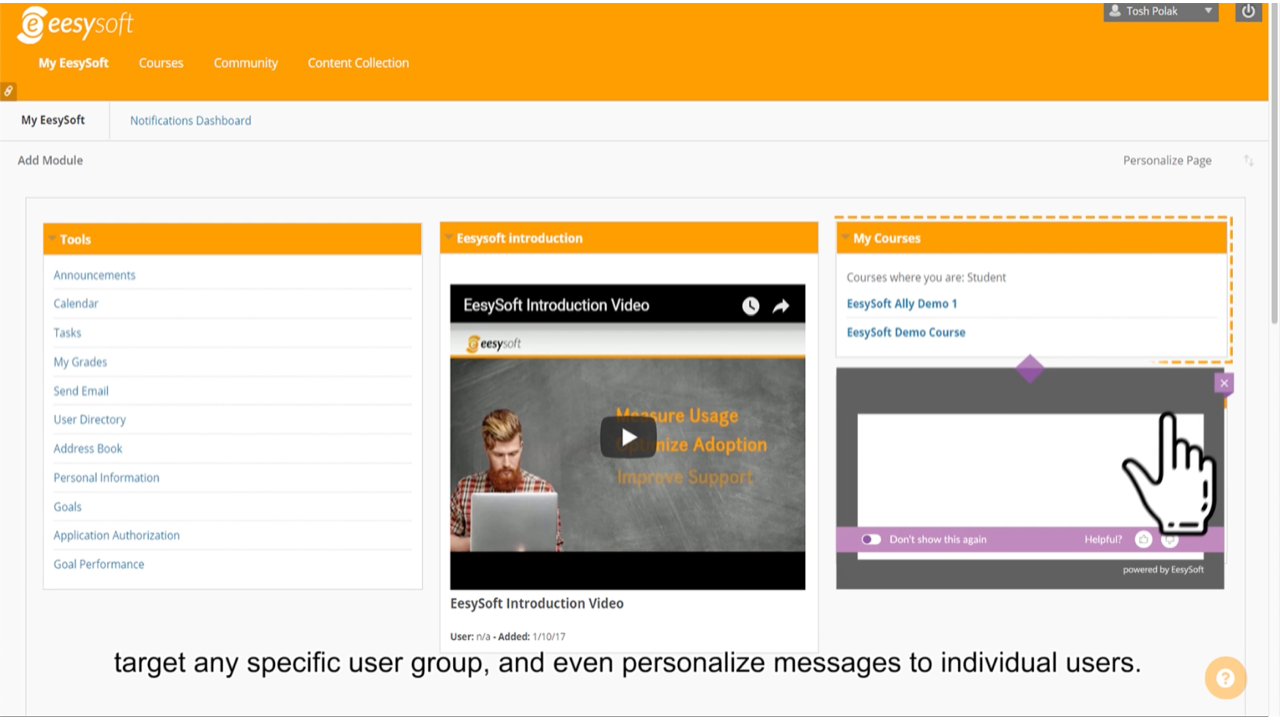Collapse the My Courses module
The image size is (1280, 720).
point(846,238)
